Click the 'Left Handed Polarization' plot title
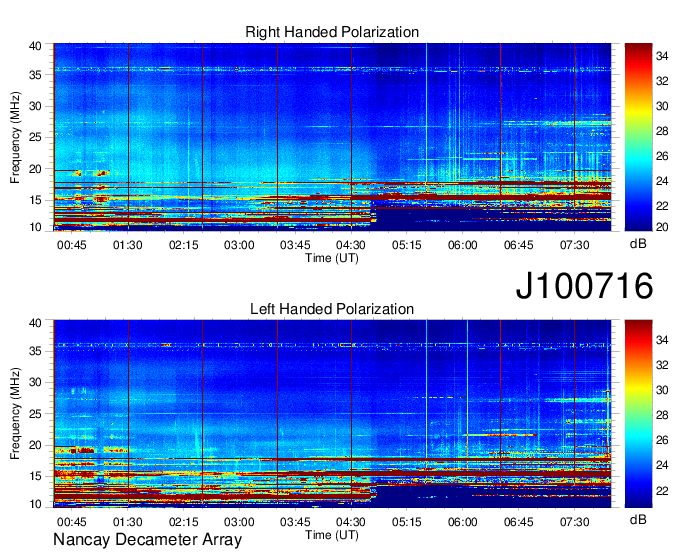The image size is (680, 552). tap(332, 309)
